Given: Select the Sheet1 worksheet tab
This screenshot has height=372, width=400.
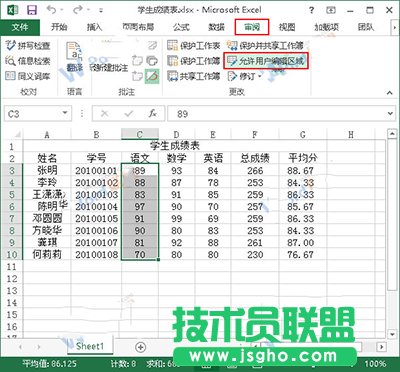Looking at the screenshot, I should pyautogui.click(x=90, y=346).
